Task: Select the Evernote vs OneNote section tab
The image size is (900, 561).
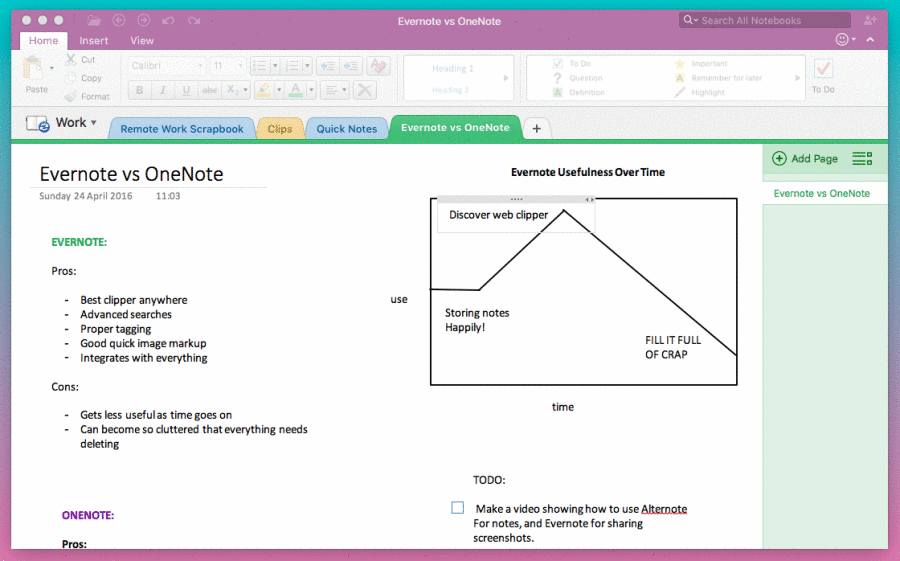Action: tap(455, 127)
